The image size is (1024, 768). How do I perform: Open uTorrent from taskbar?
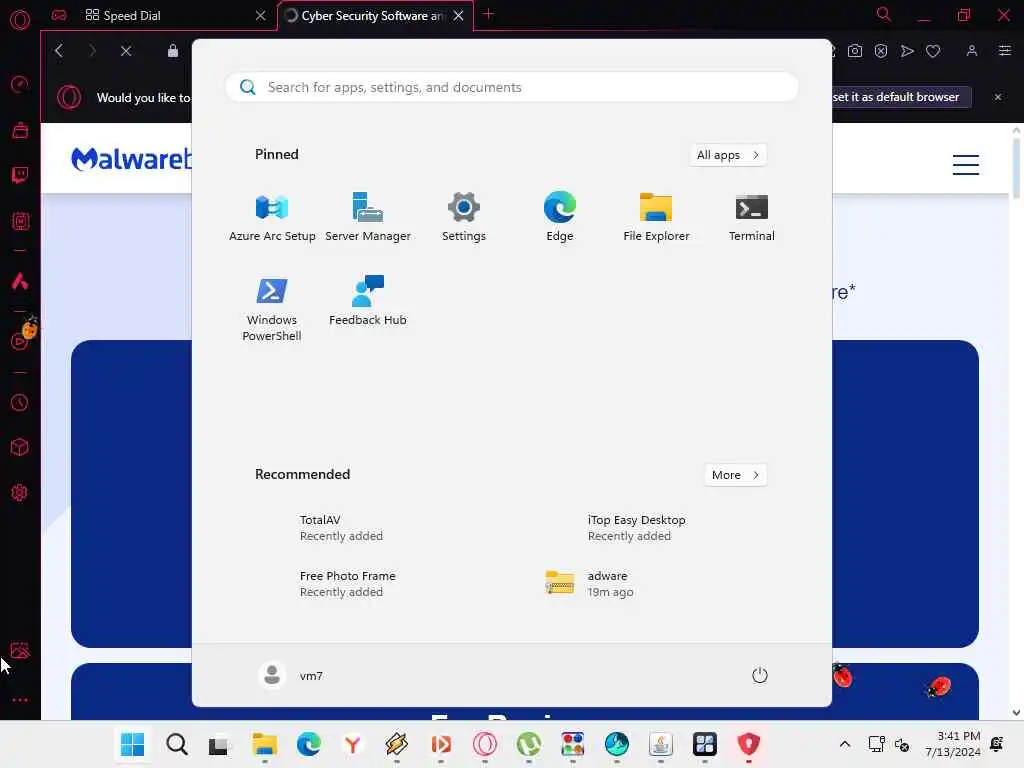point(528,744)
